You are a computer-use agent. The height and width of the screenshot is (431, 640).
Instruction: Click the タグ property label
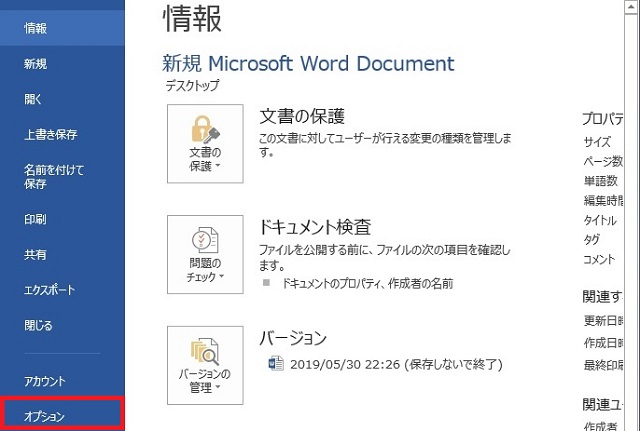(x=591, y=240)
